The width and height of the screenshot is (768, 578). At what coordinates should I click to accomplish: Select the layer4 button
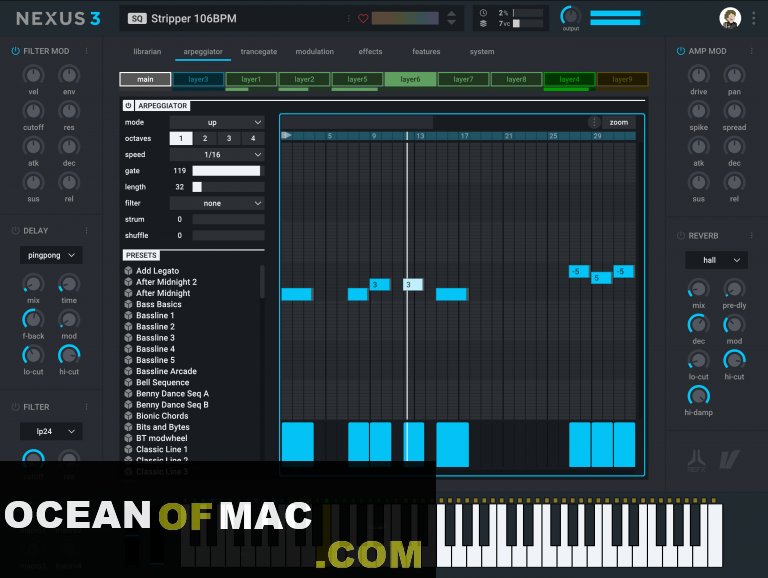[x=569, y=79]
